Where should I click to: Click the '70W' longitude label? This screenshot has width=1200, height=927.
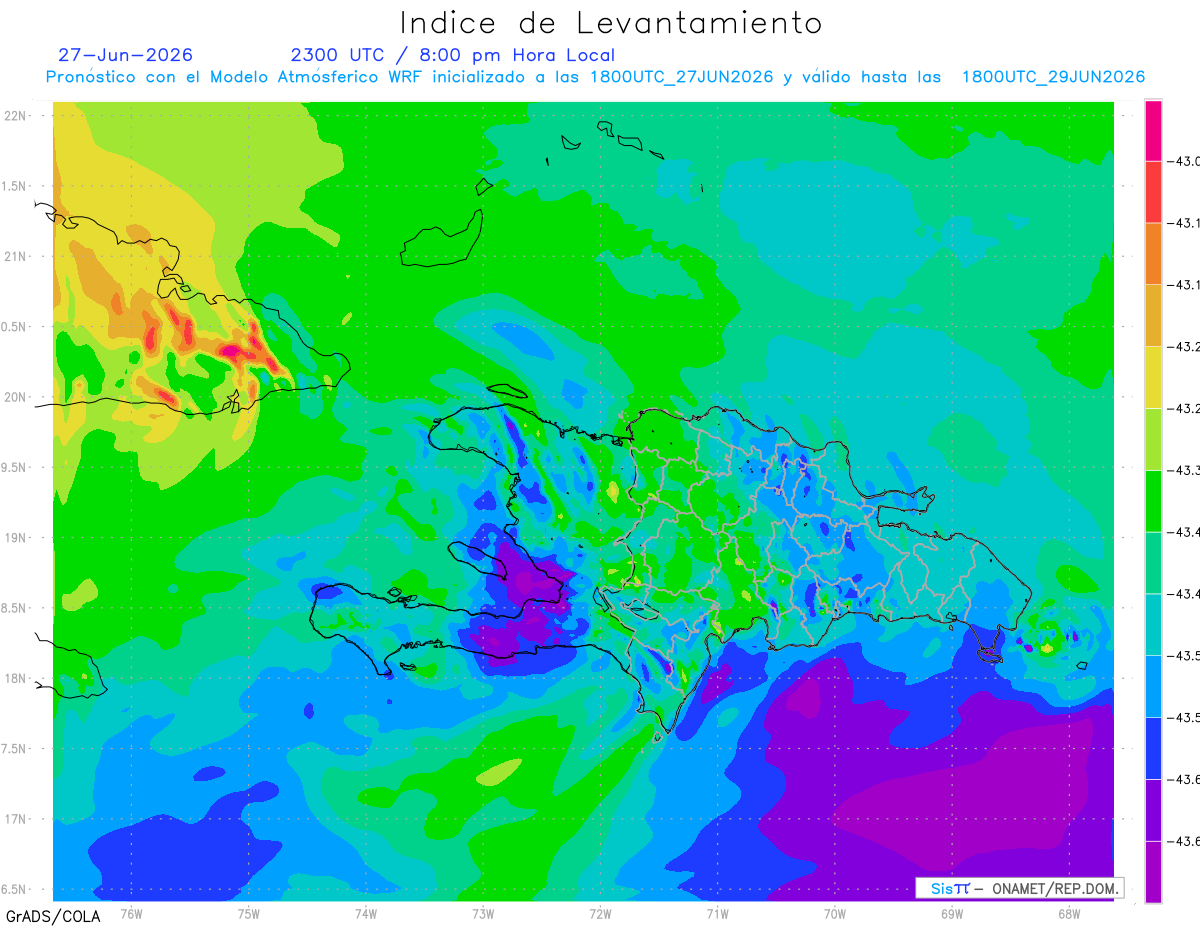(835, 913)
